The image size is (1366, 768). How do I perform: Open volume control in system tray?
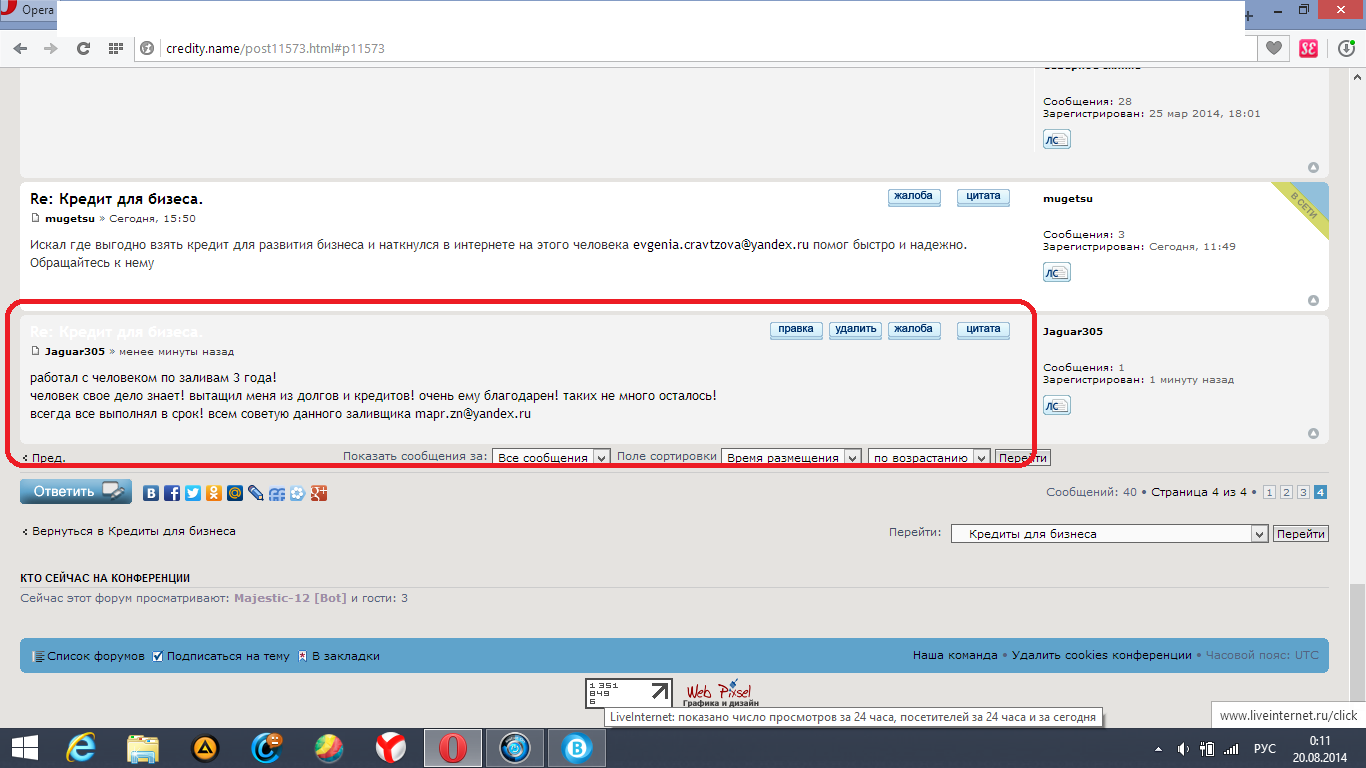[x=1182, y=749]
